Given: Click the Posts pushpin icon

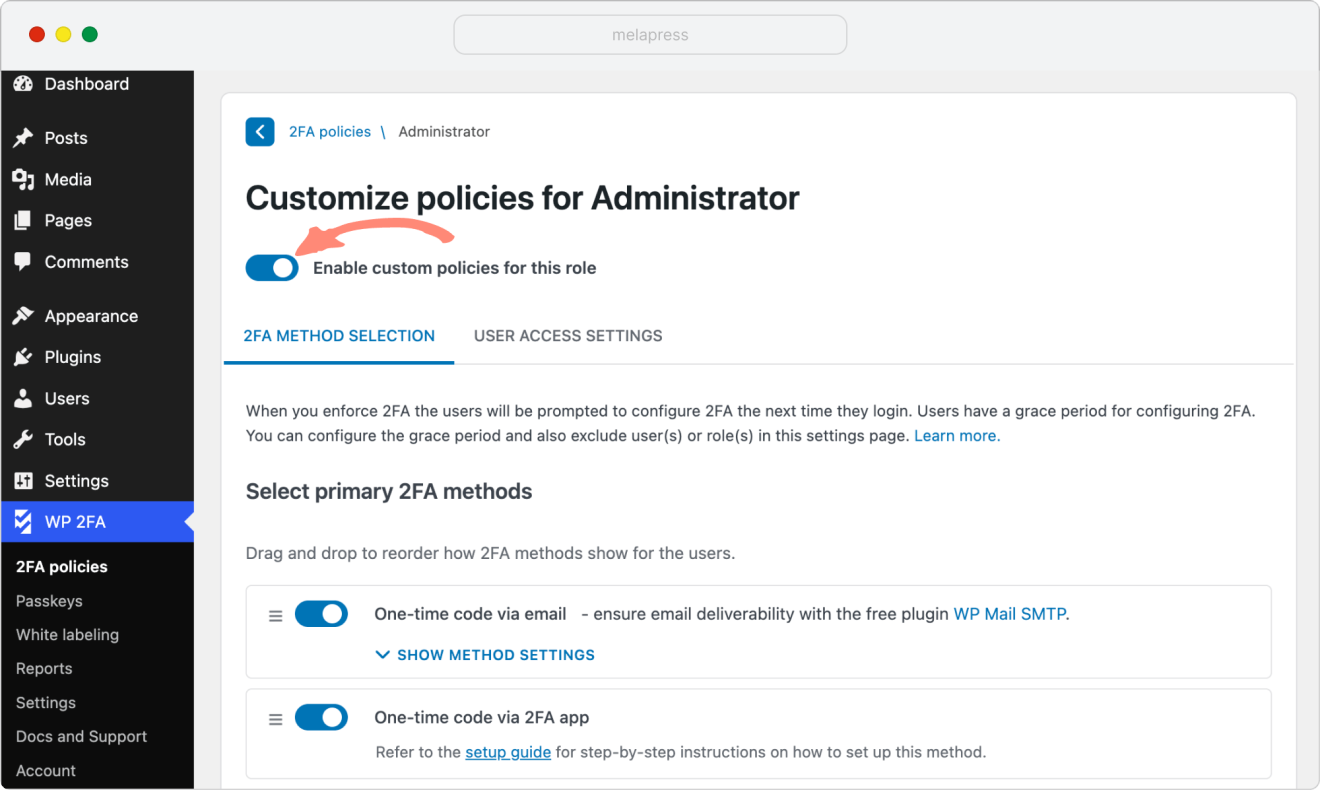Looking at the screenshot, I should (x=23, y=138).
